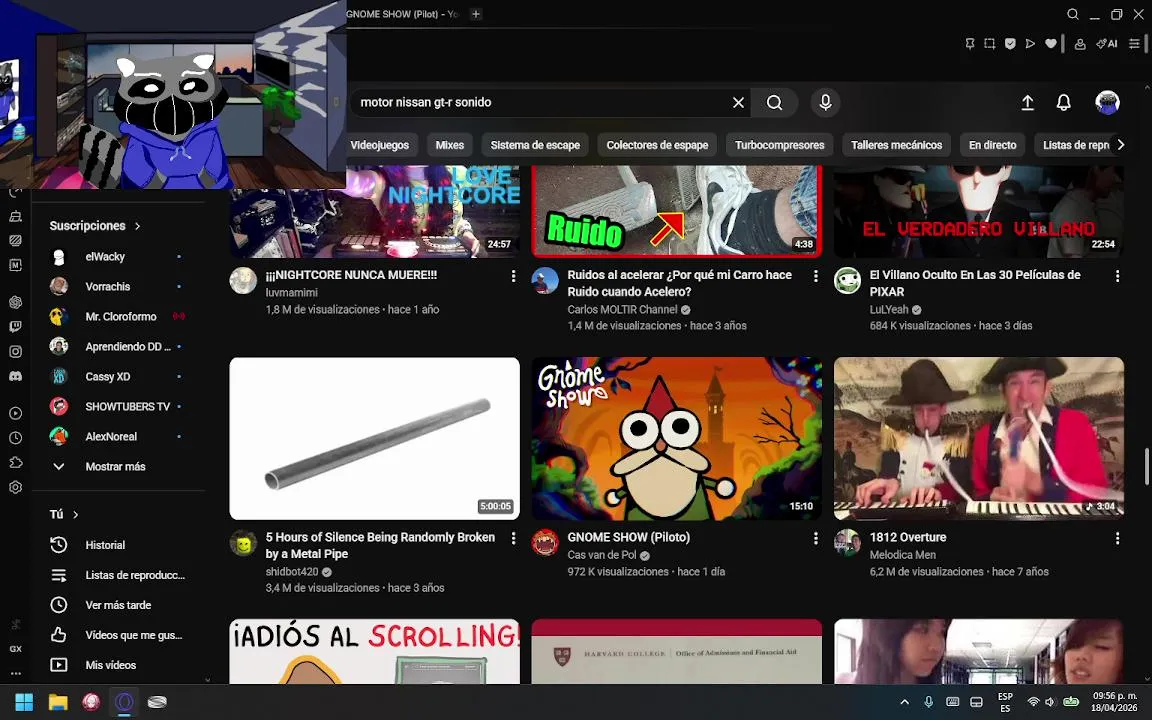Open browser history clock icon in sidebar
1152x720 pixels.
pos(15,438)
